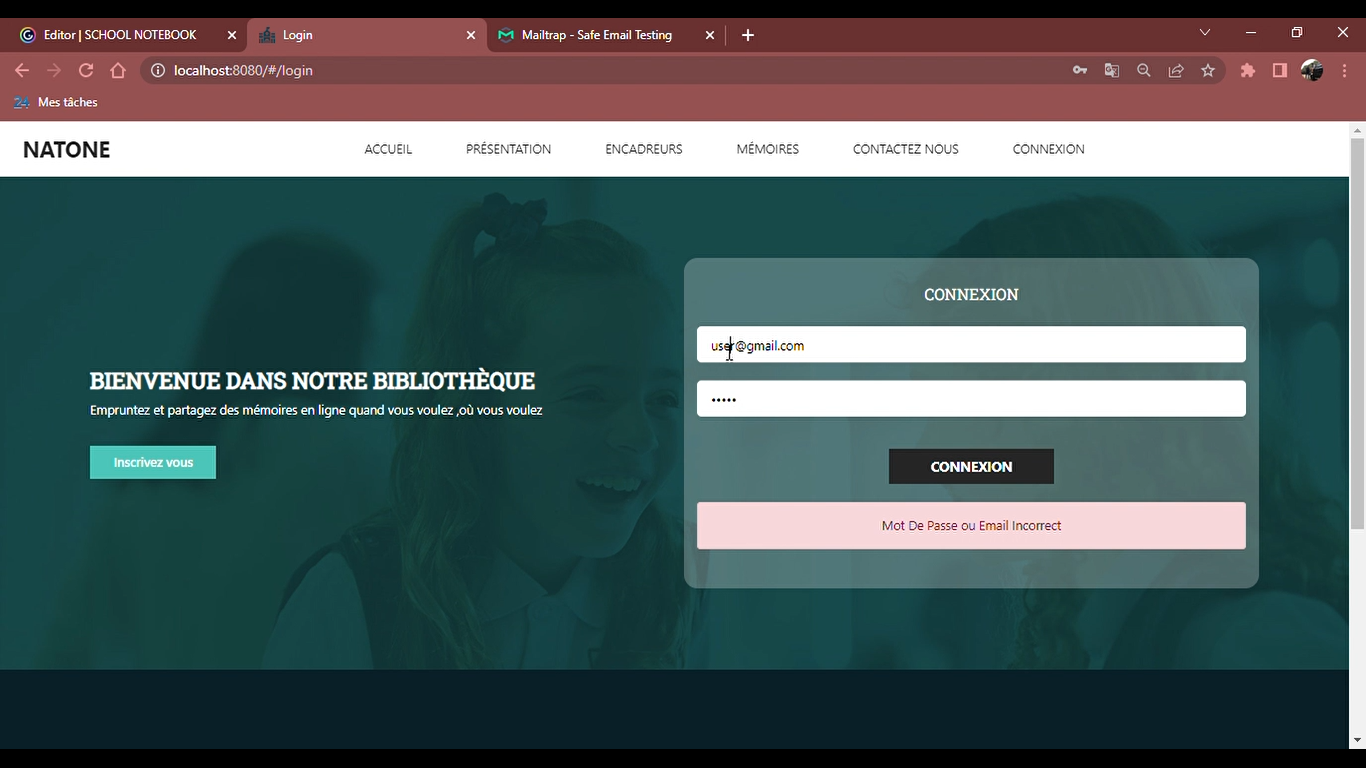Open Google Translate for this page
This screenshot has height=768, width=1366.
[1111, 70]
